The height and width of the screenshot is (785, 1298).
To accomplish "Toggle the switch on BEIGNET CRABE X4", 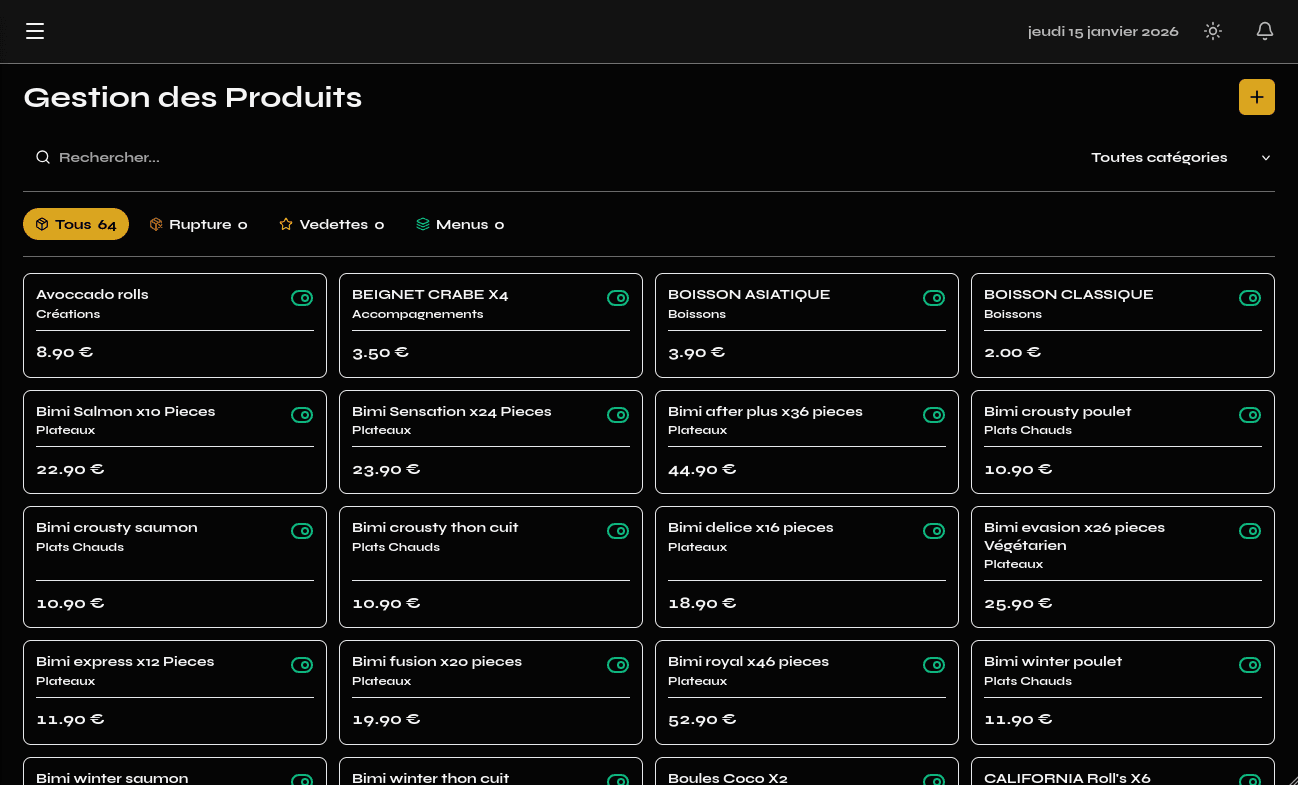I will pos(618,297).
